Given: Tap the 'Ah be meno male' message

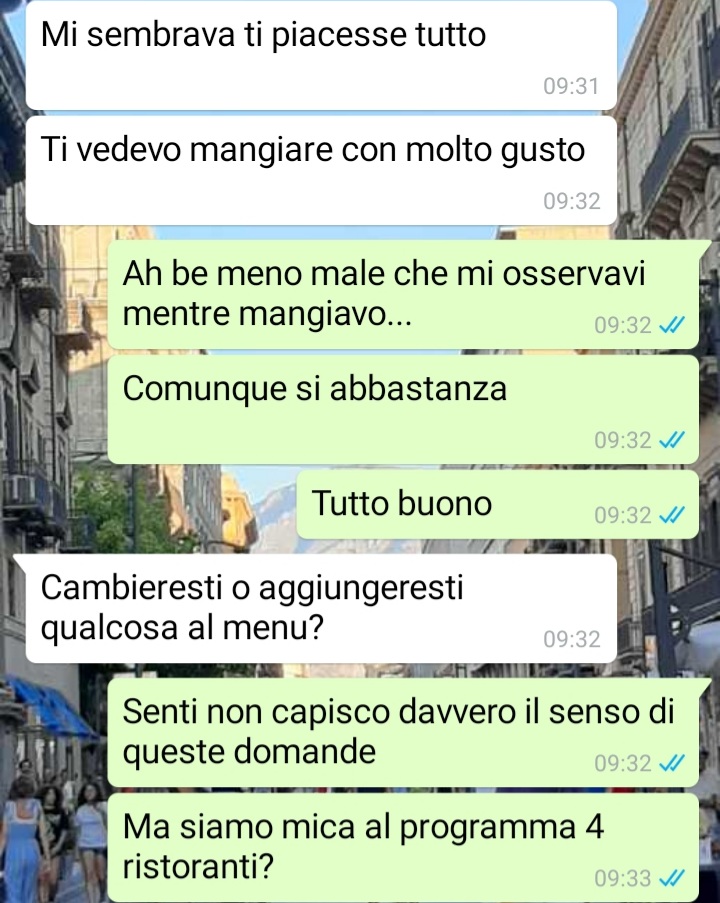Looking at the screenshot, I should tap(403, 294).
